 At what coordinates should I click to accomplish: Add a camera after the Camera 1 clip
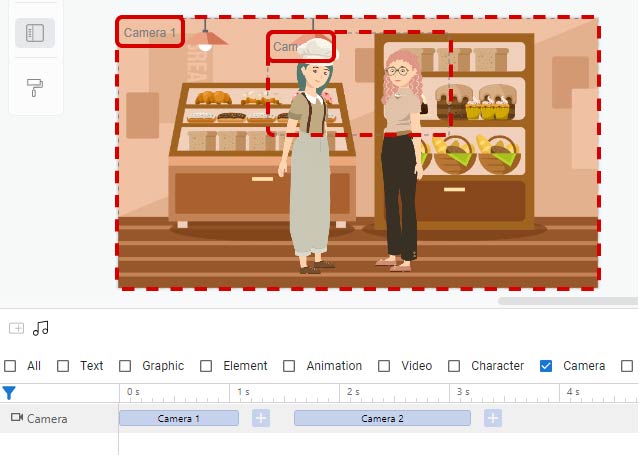[x=261, y=418]
